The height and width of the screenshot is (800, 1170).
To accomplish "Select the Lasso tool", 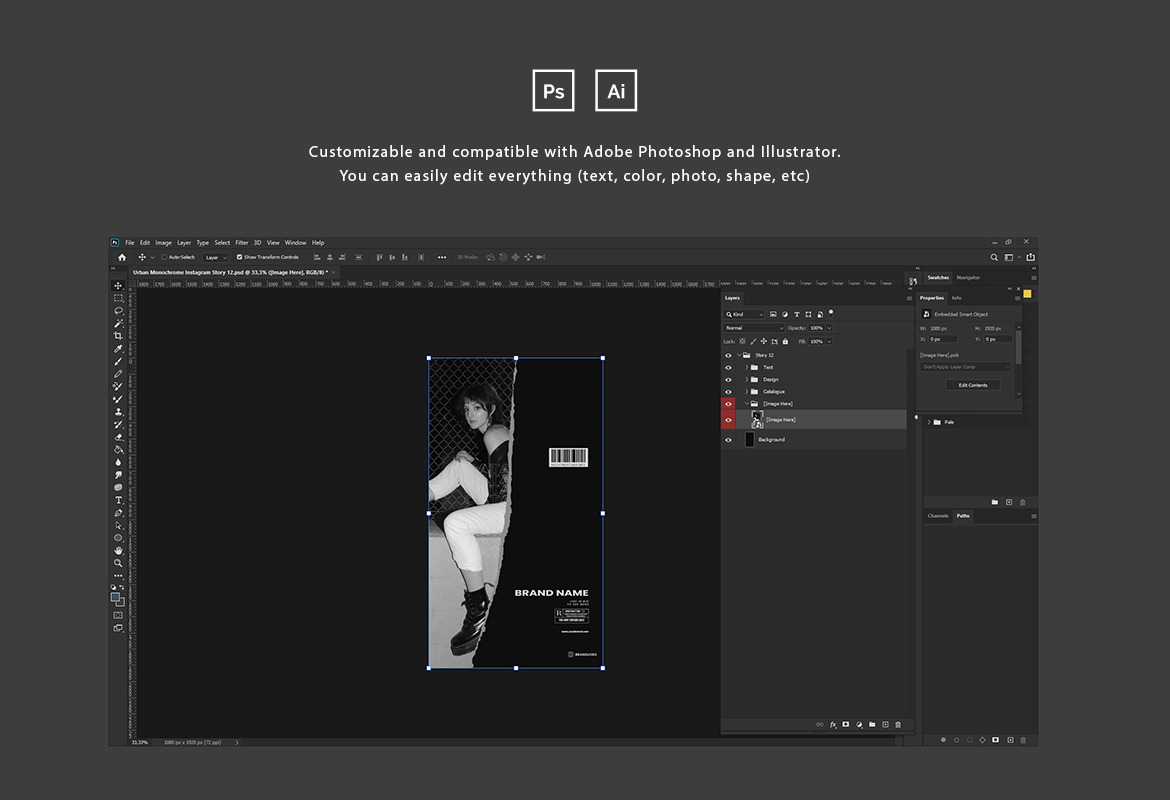I will (x=118, y=310).
